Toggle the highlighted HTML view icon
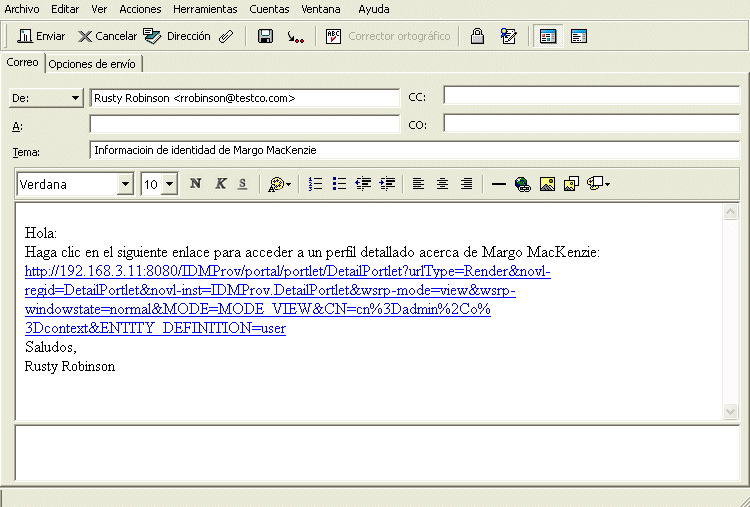Viewport: 750px width, 507px height. [548, 36]
